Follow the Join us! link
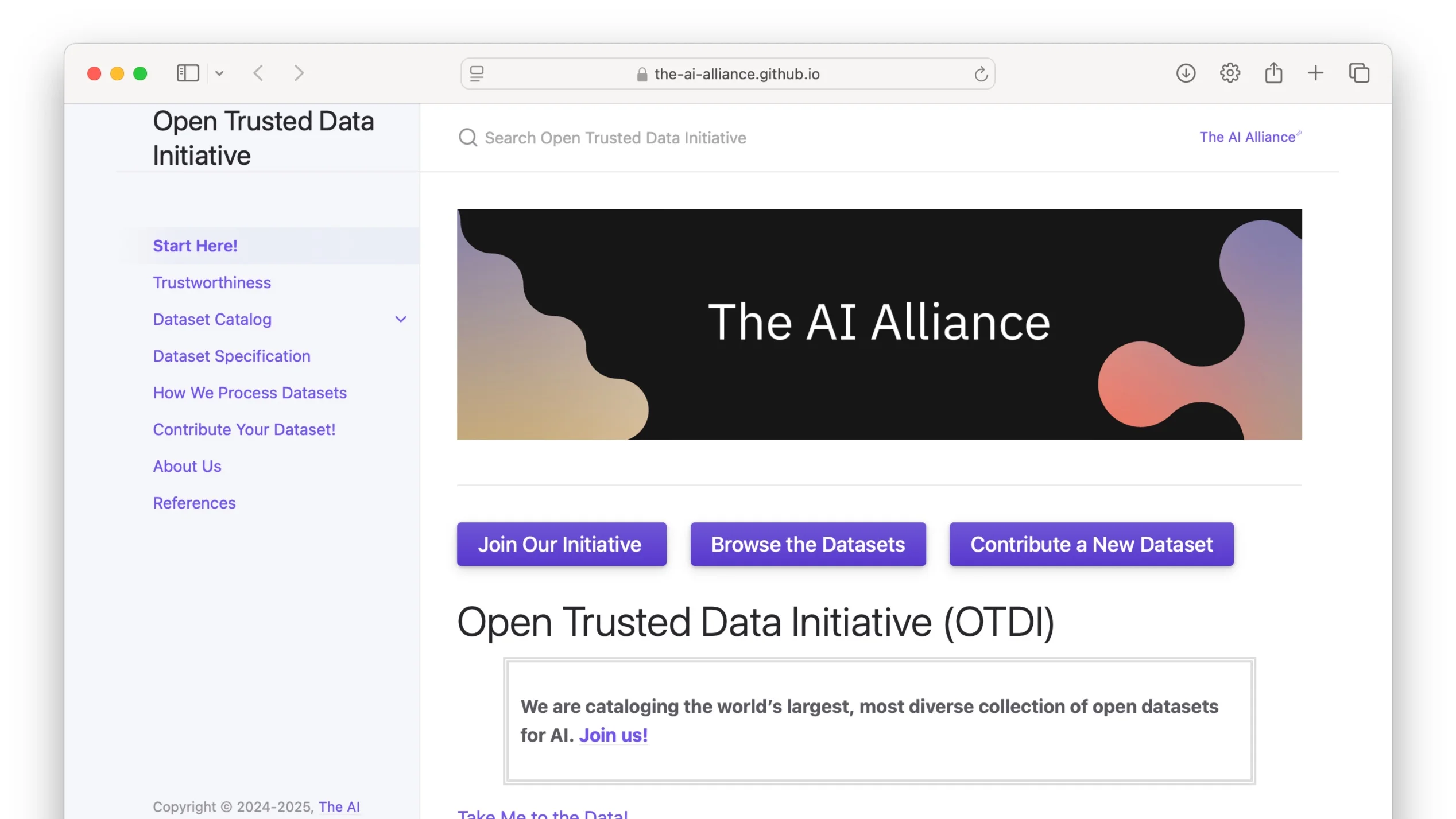Viewport: 1456px width, 819px height. click(613, 735)
